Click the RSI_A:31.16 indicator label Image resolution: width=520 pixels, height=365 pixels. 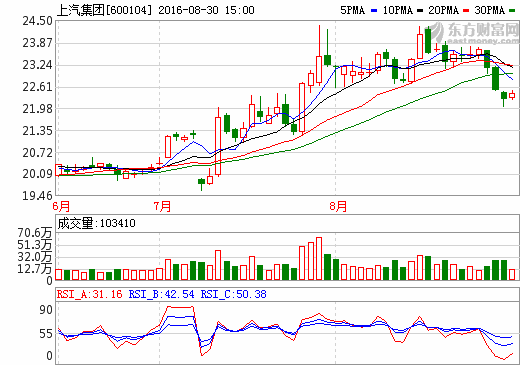coord(89,294)
